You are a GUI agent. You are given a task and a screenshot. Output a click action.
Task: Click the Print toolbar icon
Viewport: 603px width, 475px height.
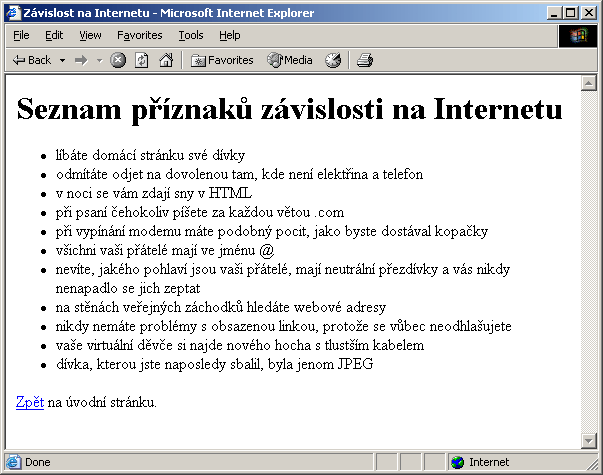(365, 60)
